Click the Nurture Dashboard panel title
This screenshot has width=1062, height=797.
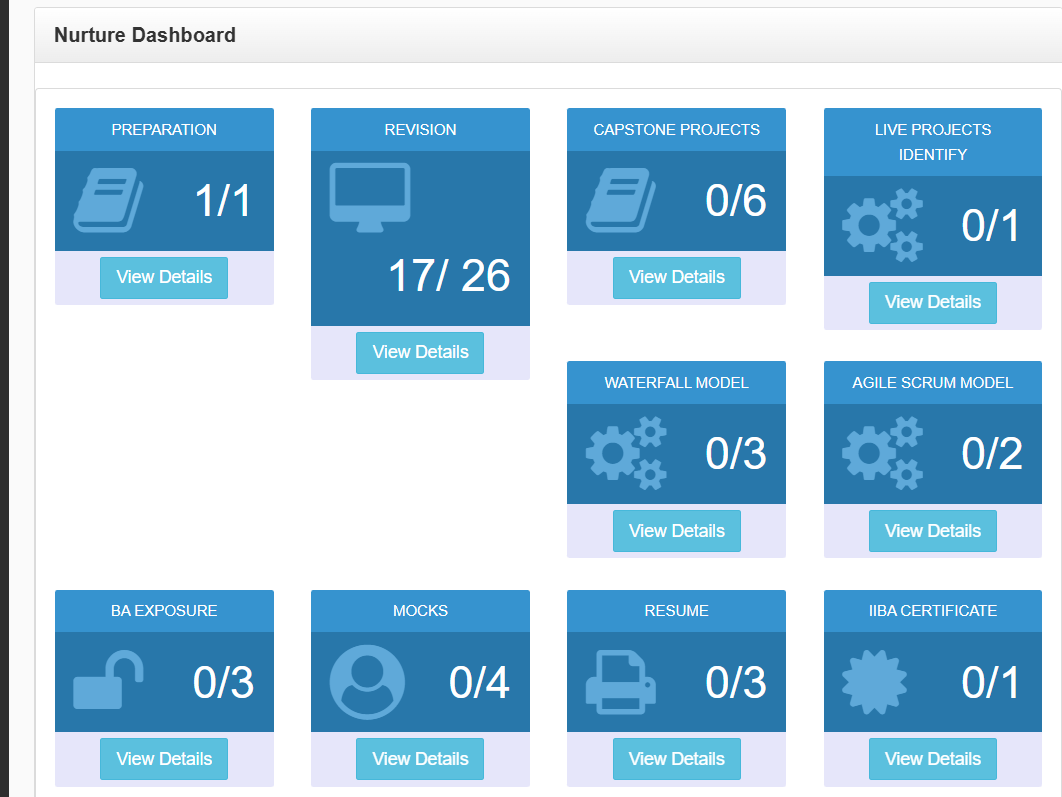[145, 35]
